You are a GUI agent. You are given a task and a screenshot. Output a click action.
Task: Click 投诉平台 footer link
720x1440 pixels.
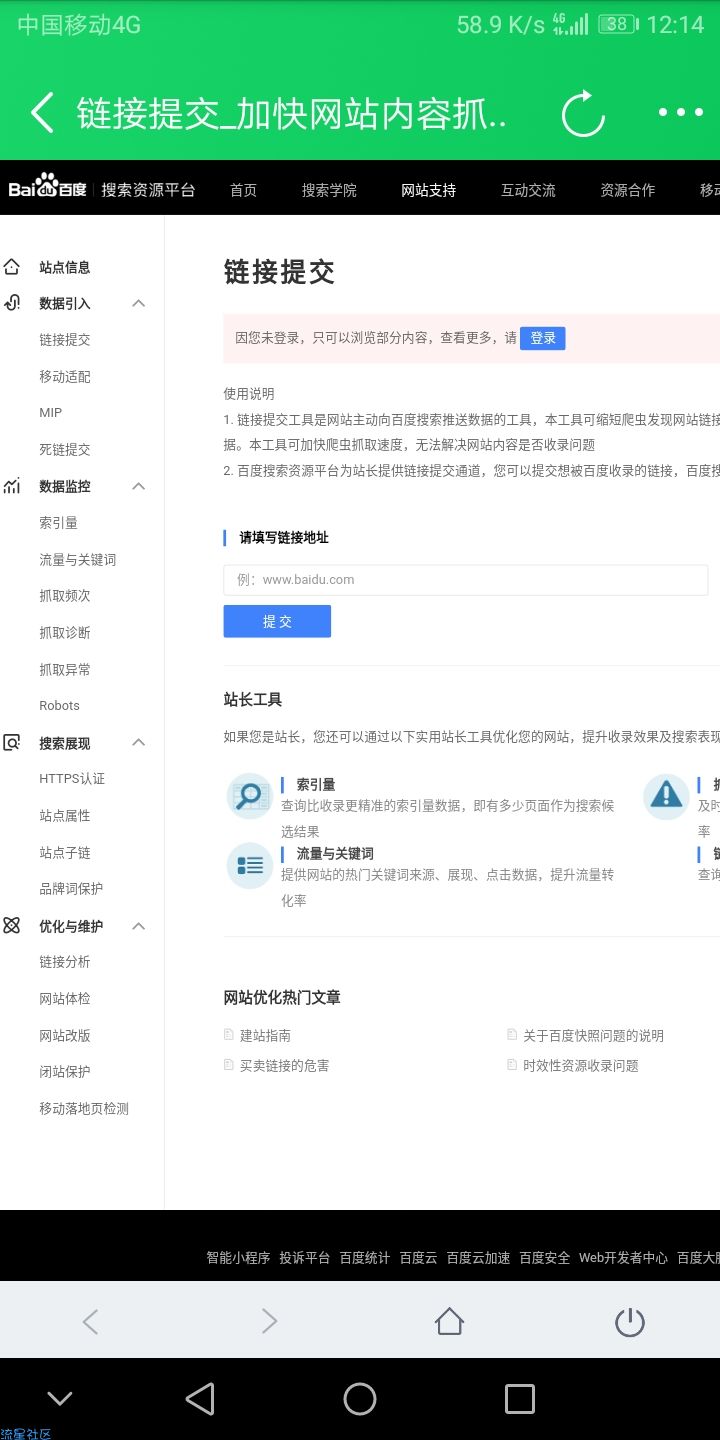coord(304,1258)
